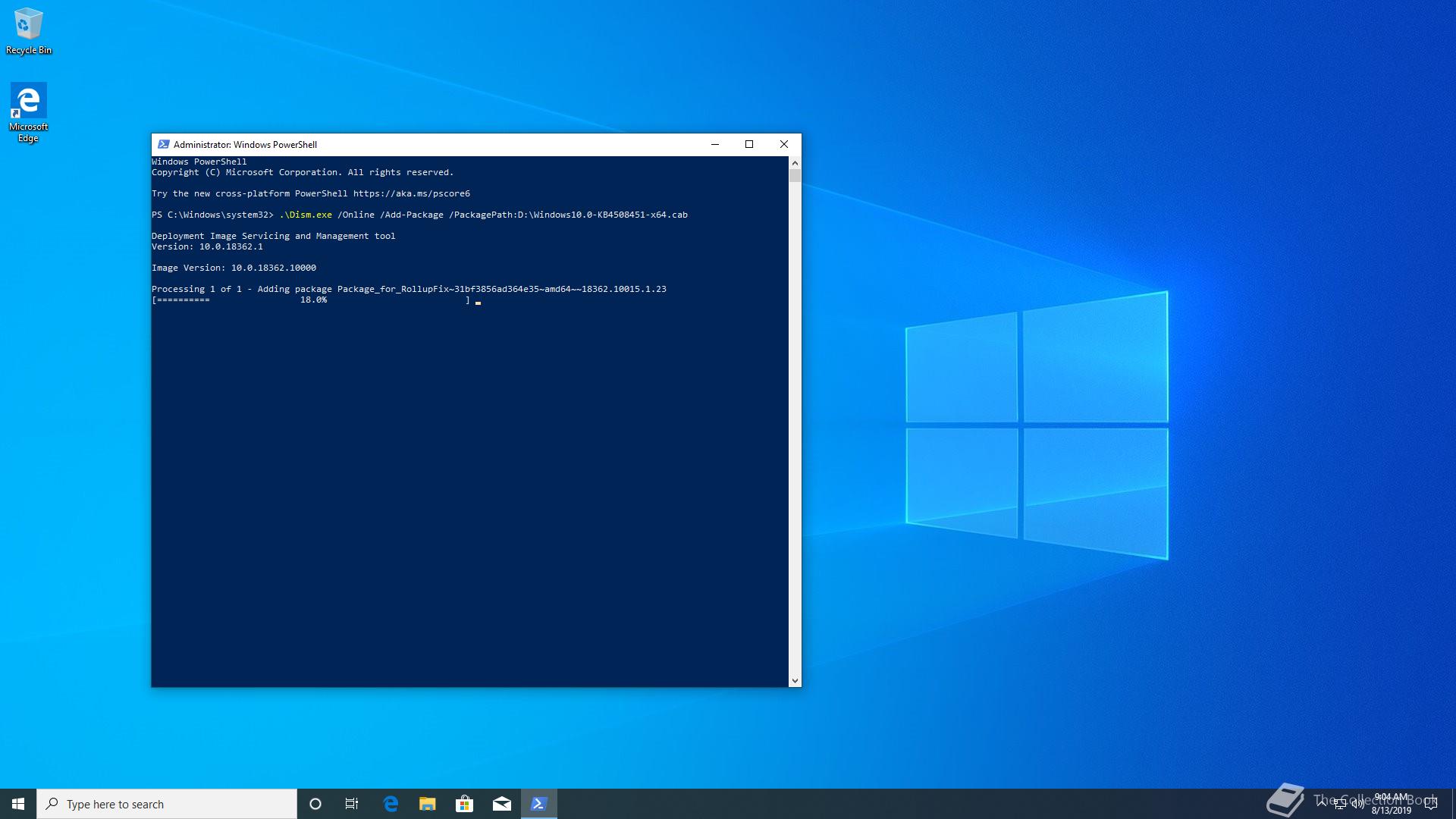The image size is (1456, 819).
Task: Launch File Explorer from the taskbar
Action: tap(427, 803)
